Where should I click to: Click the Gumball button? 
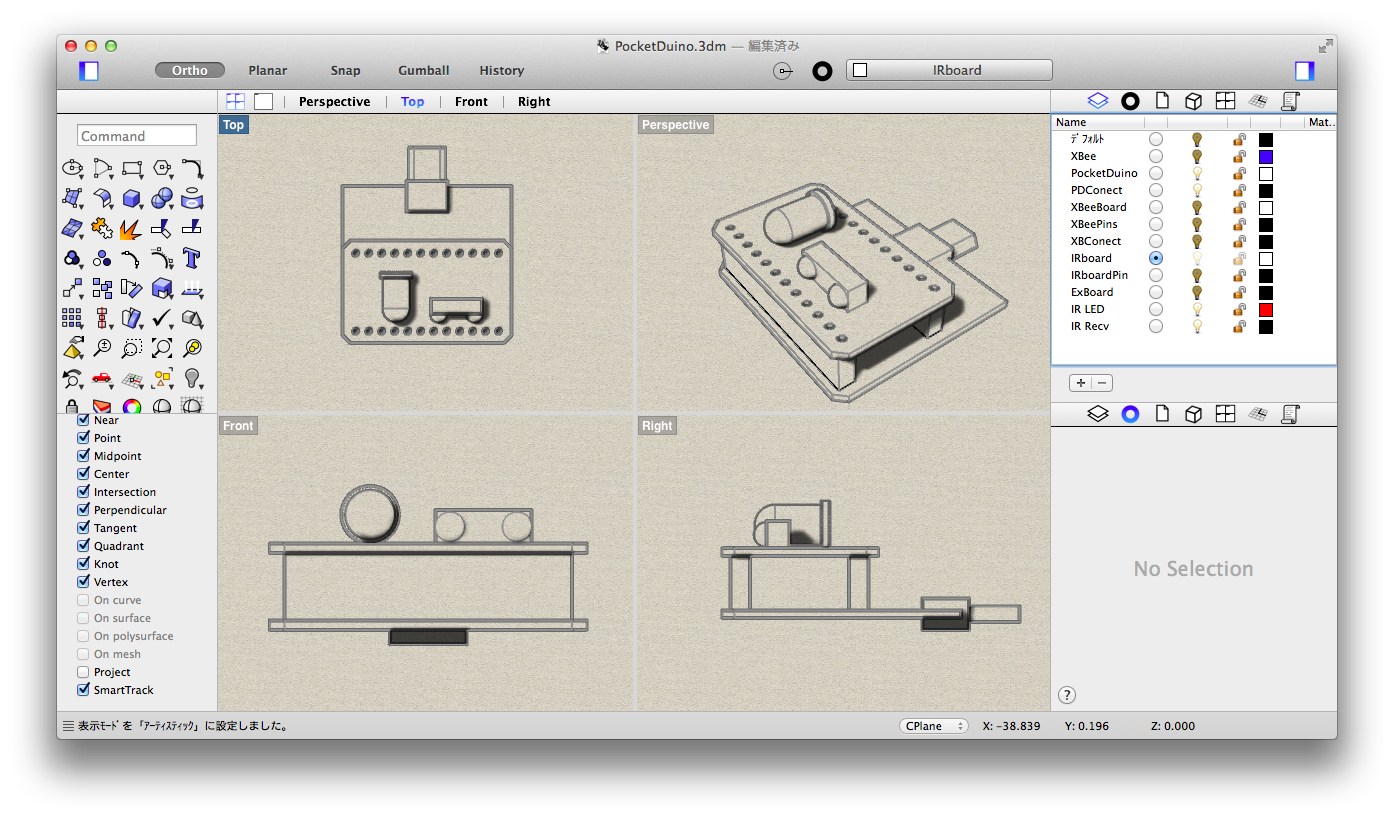pyautogui.click(x=423, y=70)
